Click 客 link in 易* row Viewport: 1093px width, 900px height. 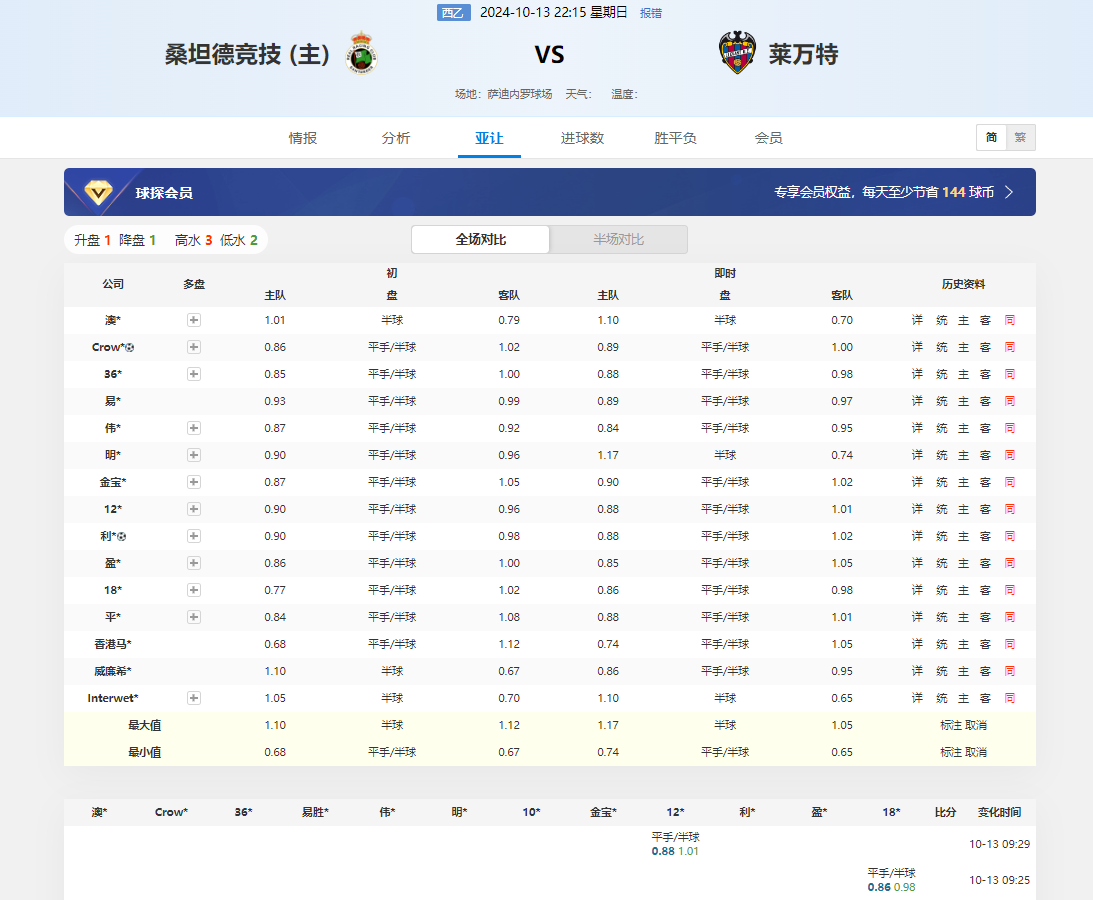pos(985,401)
